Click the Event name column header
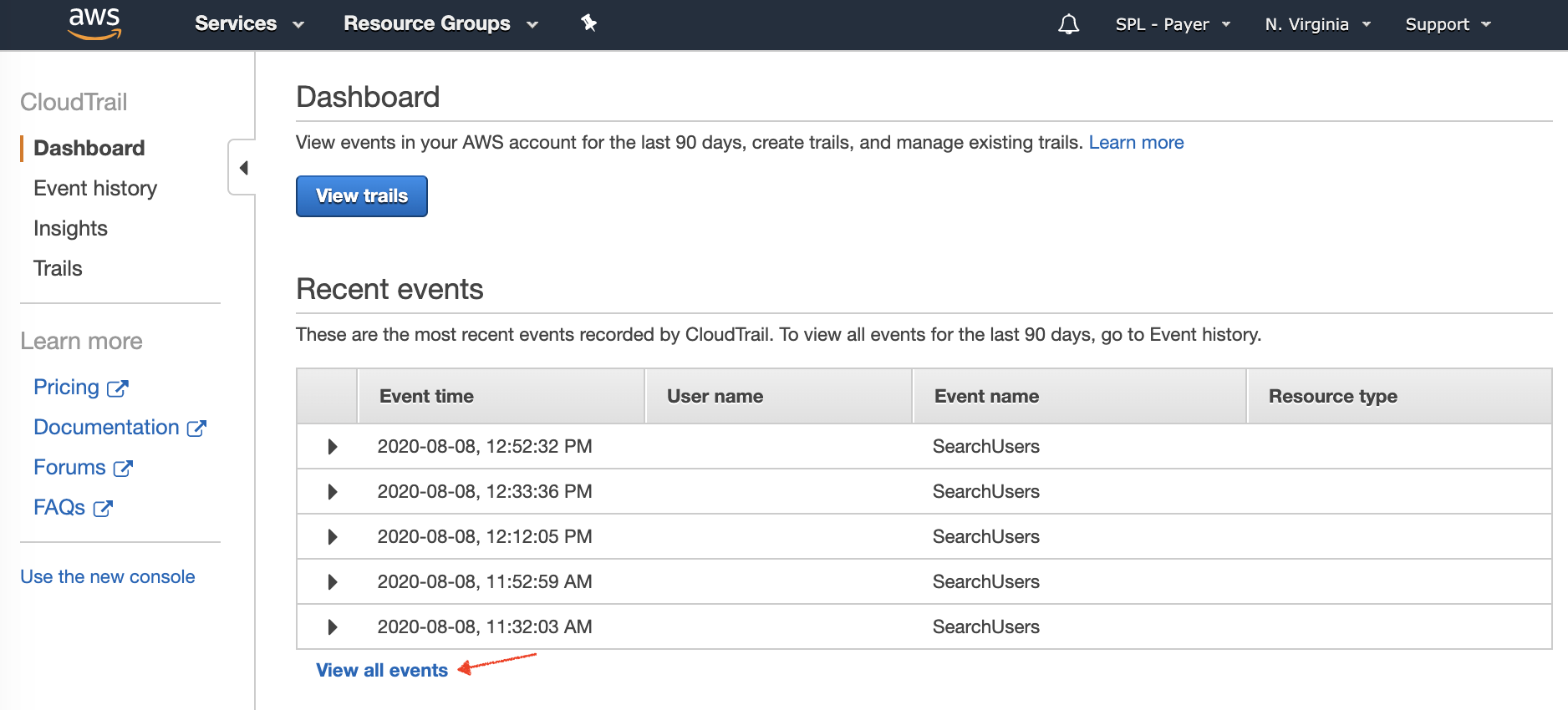 (1079, 396)
